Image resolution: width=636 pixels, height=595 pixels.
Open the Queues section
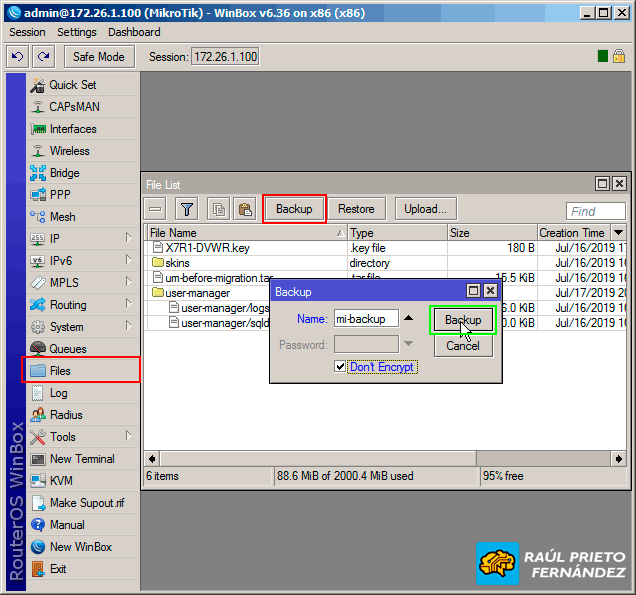point(68,349)
